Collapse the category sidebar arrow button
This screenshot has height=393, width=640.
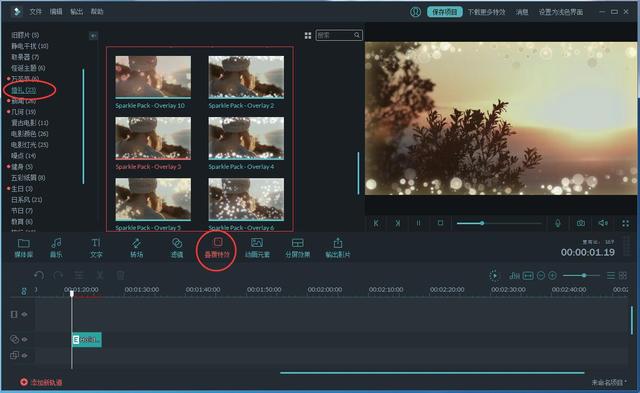tap(93, 36)
